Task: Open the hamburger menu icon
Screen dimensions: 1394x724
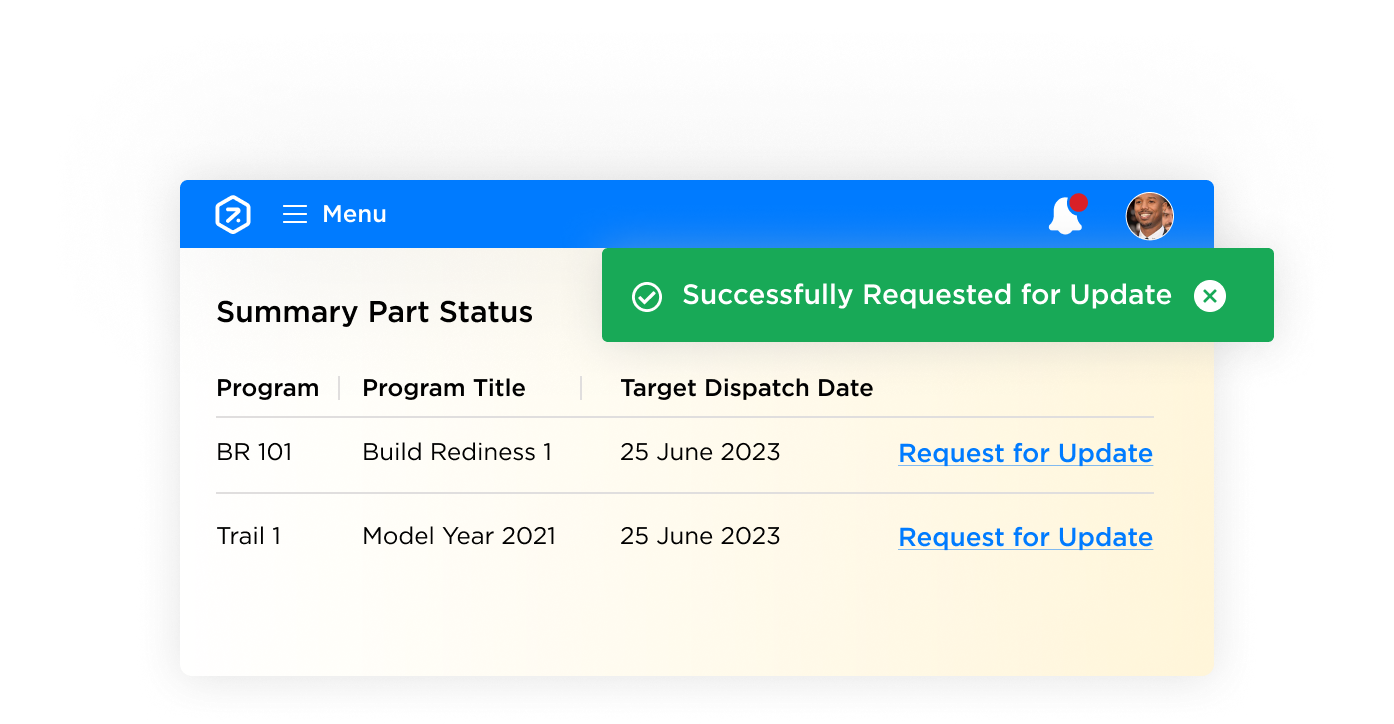Action: click(295, 214)
